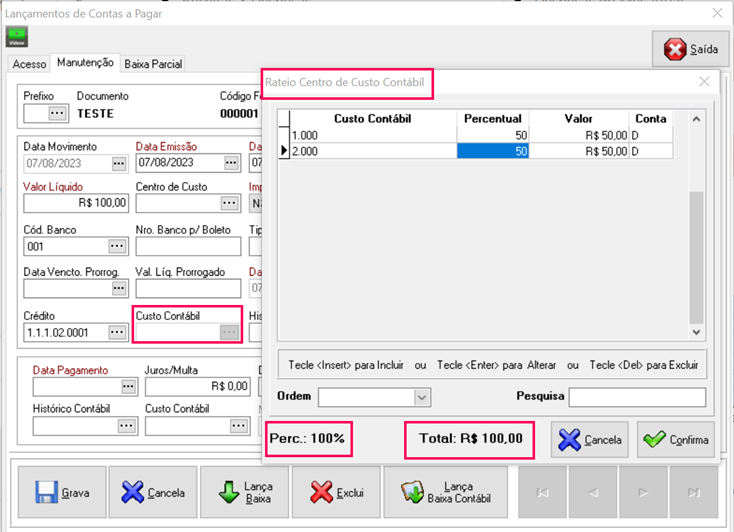Click the Lança Baixa green arrow button
This screenshot has width=734, height=532.
244,492
